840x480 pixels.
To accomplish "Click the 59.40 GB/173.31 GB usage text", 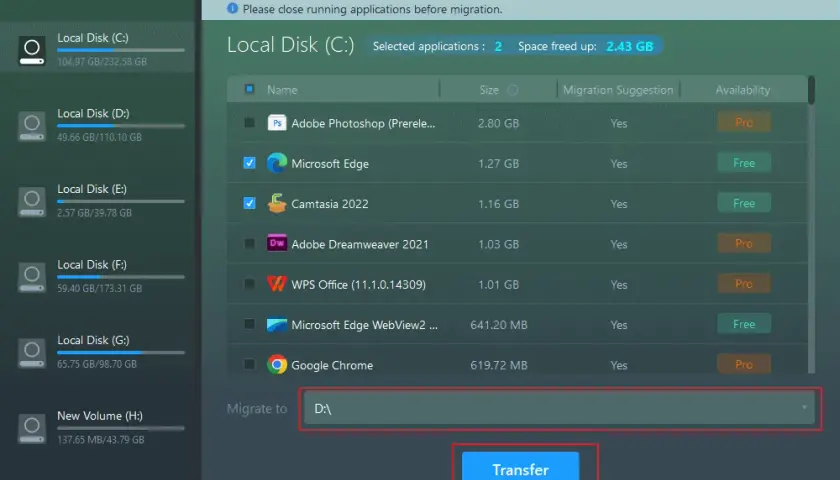I will pyautogui.click(x=100, y=288).
